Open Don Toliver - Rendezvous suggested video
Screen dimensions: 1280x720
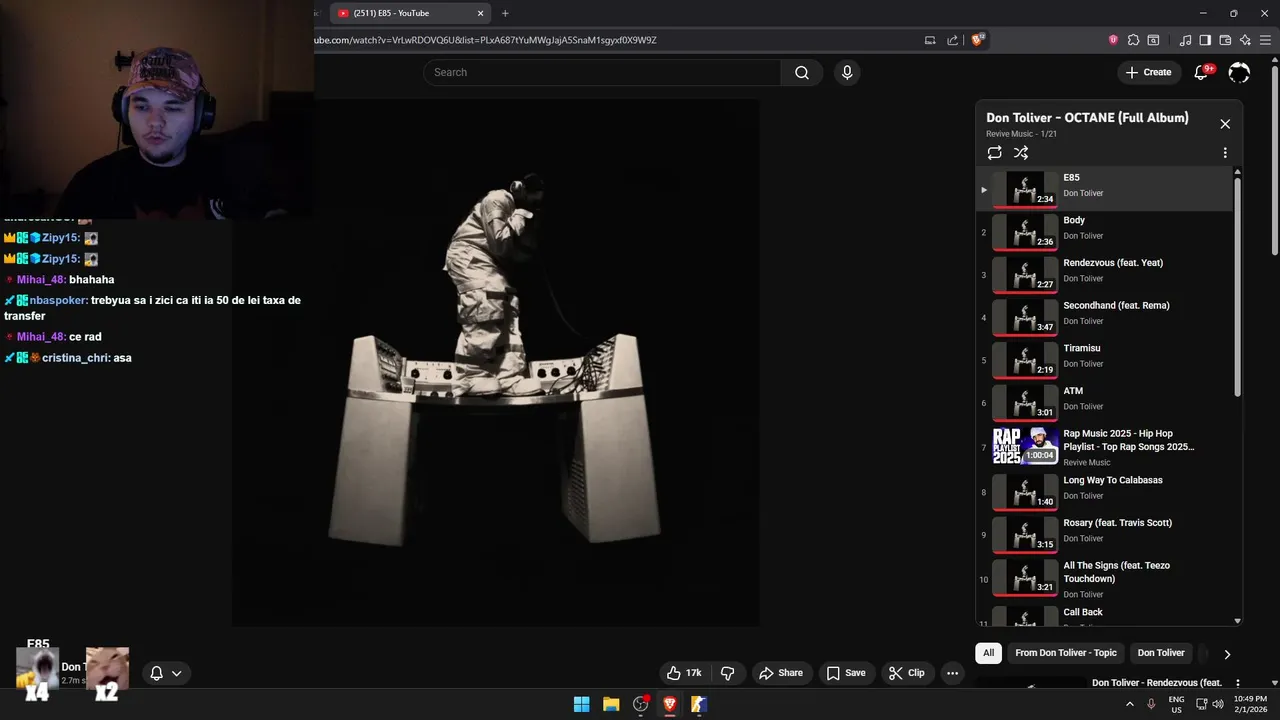1157,683
